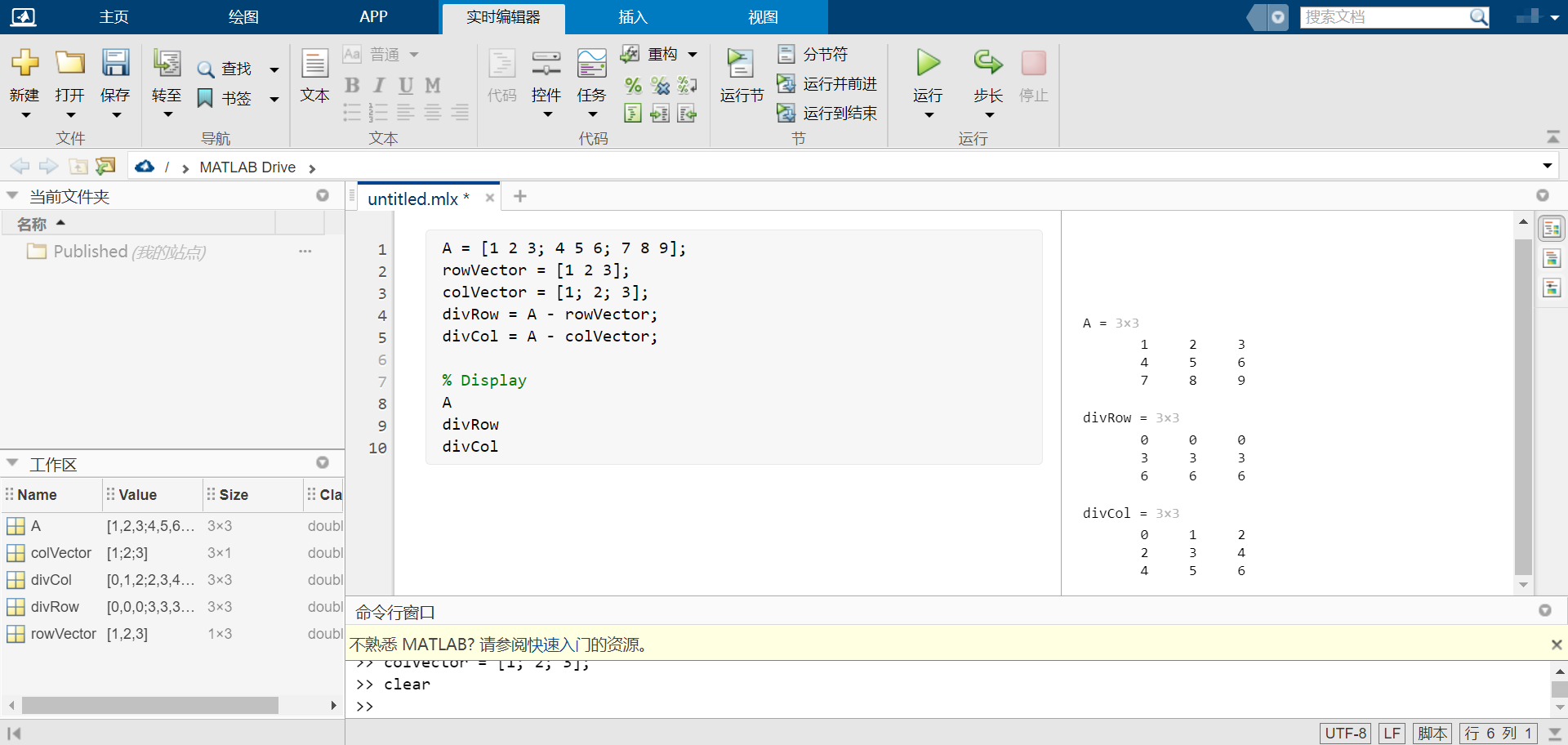Click the green percent comment icon
Viewport: 1568px width, 745px height.
pyautogui.click(x=633, y=85)
